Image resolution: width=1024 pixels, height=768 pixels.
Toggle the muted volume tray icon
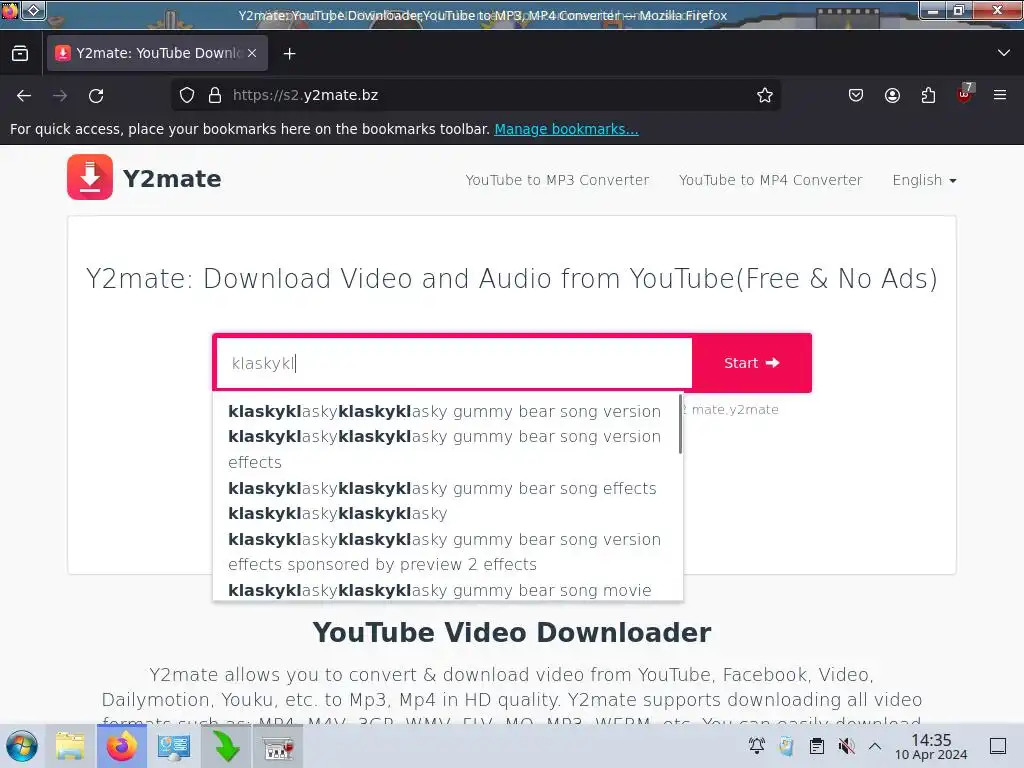click(x=846, y=746)
